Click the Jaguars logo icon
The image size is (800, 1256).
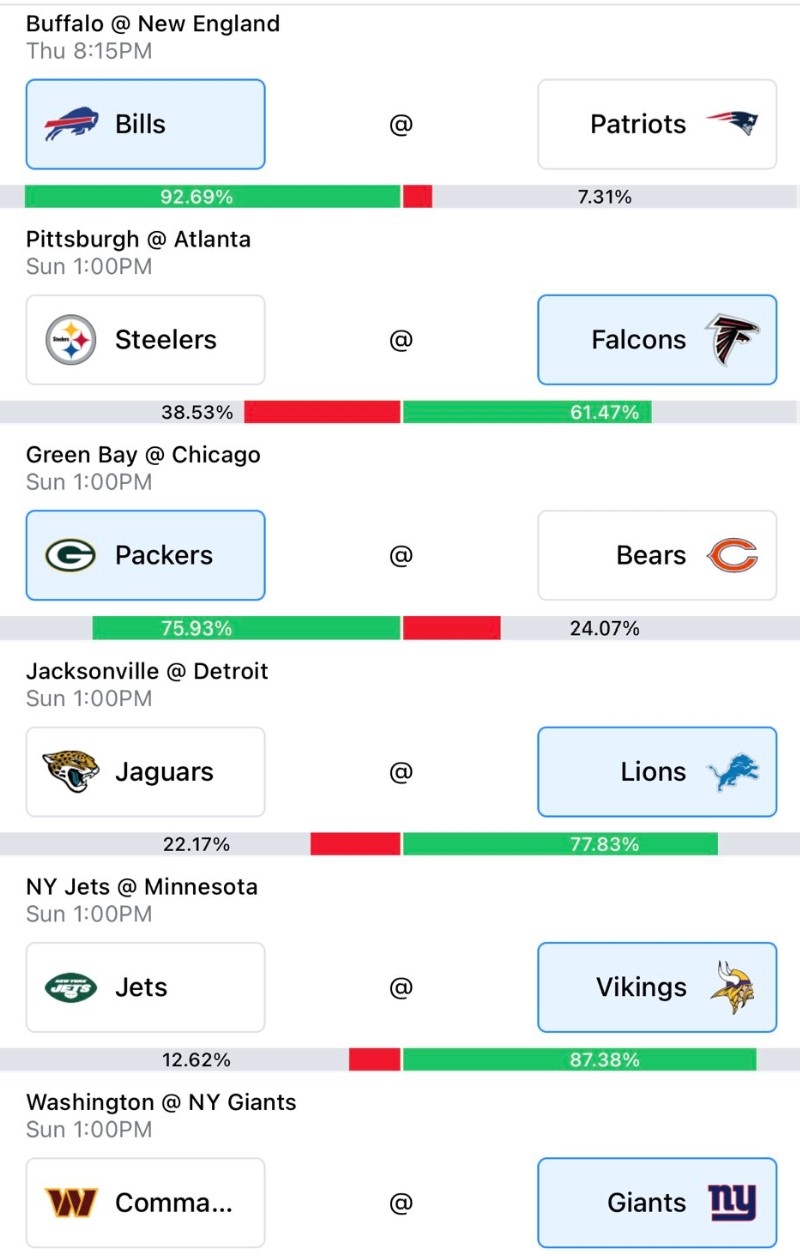pyautogui.click(x=71, y=772)
